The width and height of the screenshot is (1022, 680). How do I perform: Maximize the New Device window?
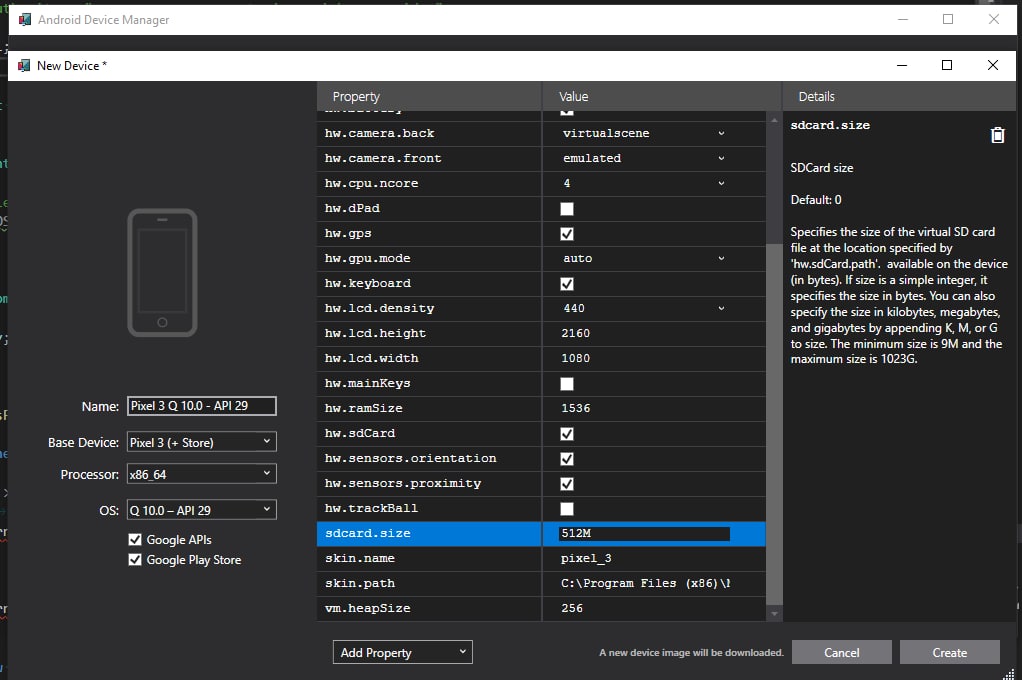(947, 65)
